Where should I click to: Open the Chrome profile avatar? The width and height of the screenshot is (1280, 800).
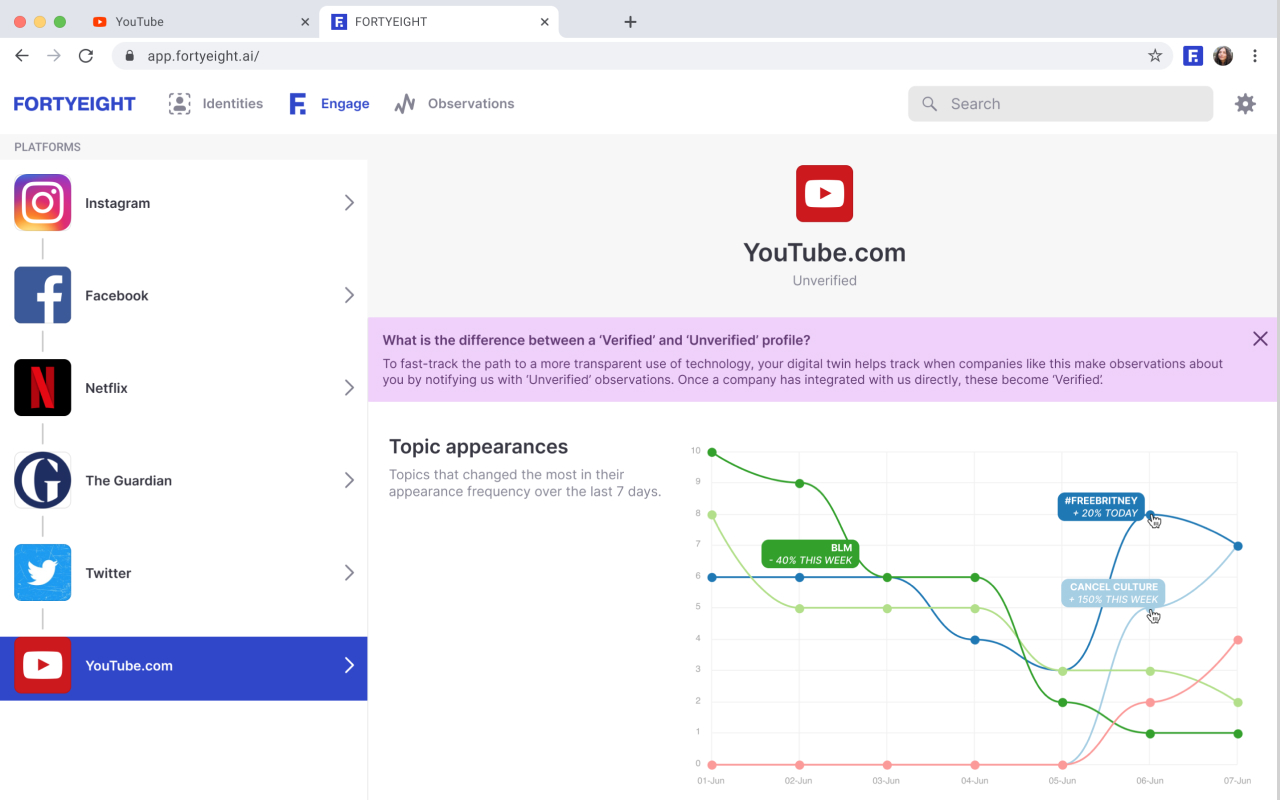click(x=1223, y=56)
